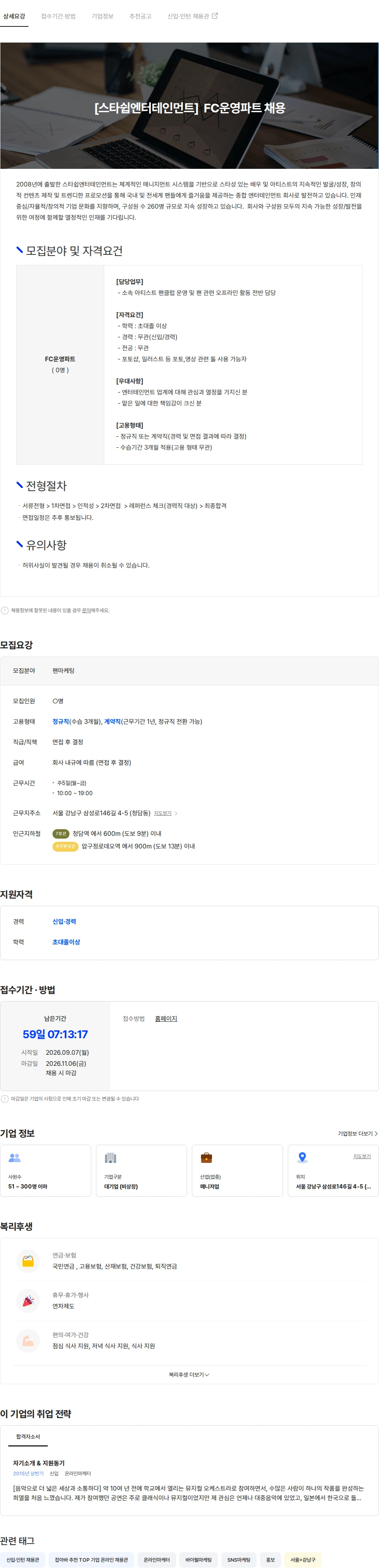The image size is (379, 1568).
Task: Select the 합격자소서 tab
Action: (28, 1437)
